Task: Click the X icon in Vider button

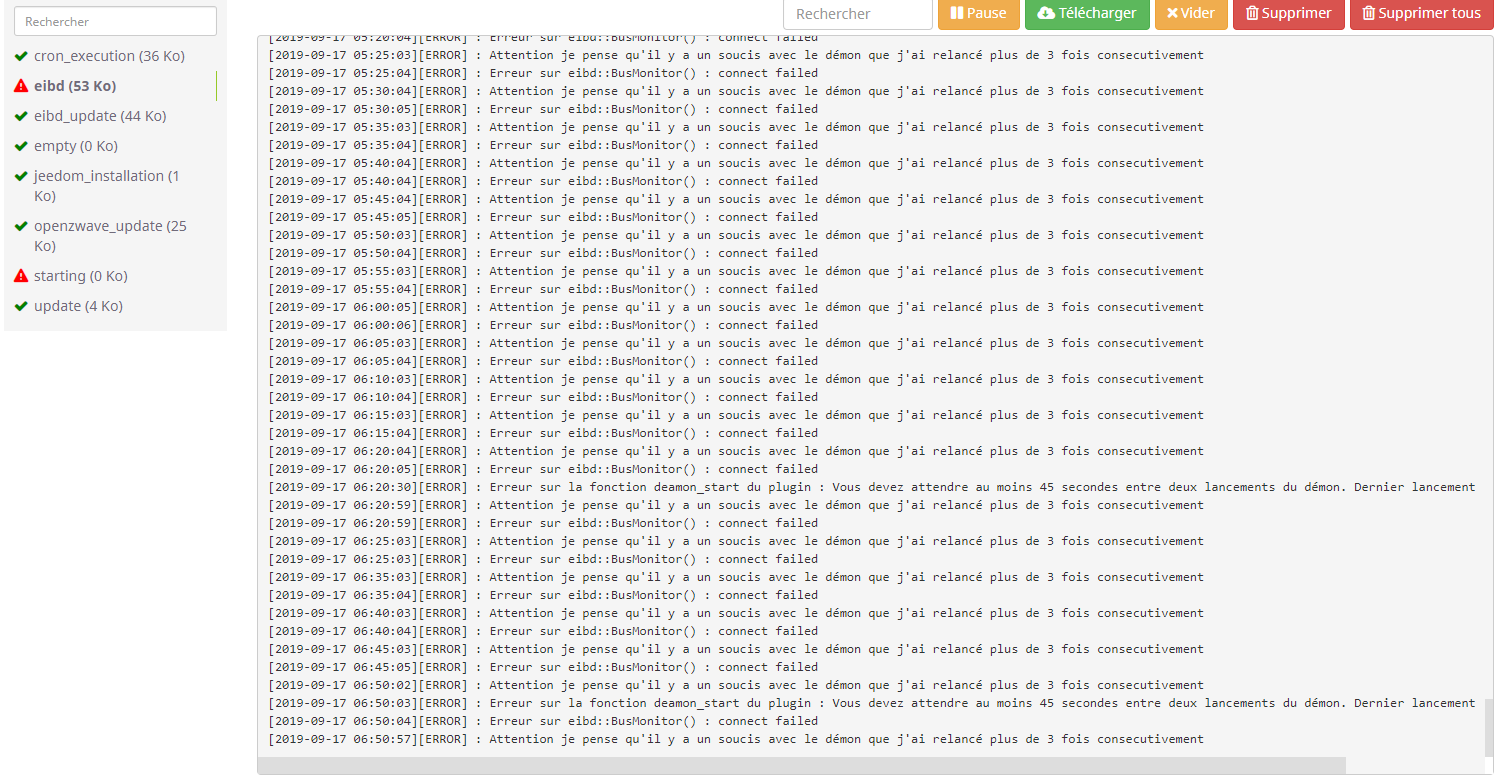Action: (1172, 13)
